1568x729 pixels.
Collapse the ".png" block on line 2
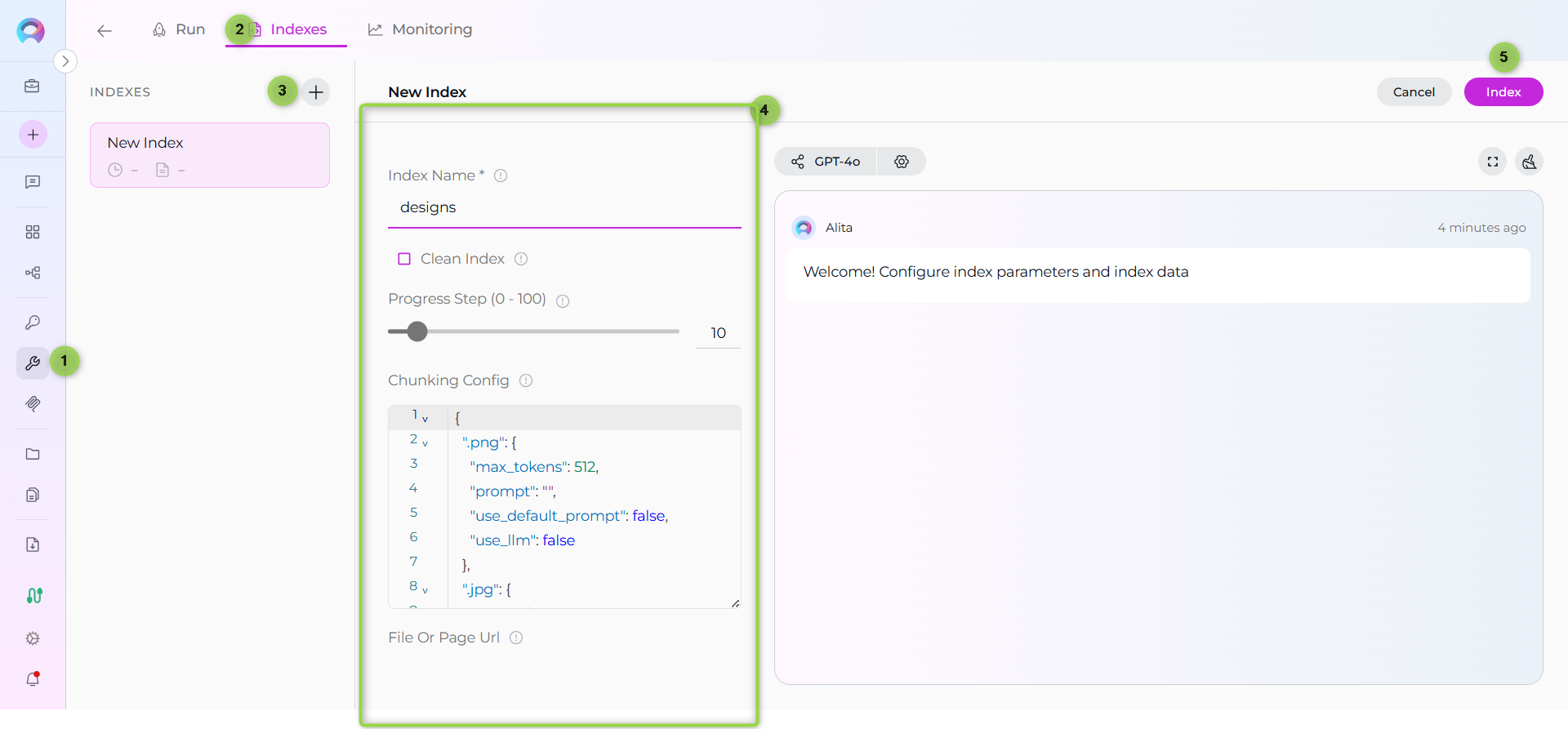425,443
